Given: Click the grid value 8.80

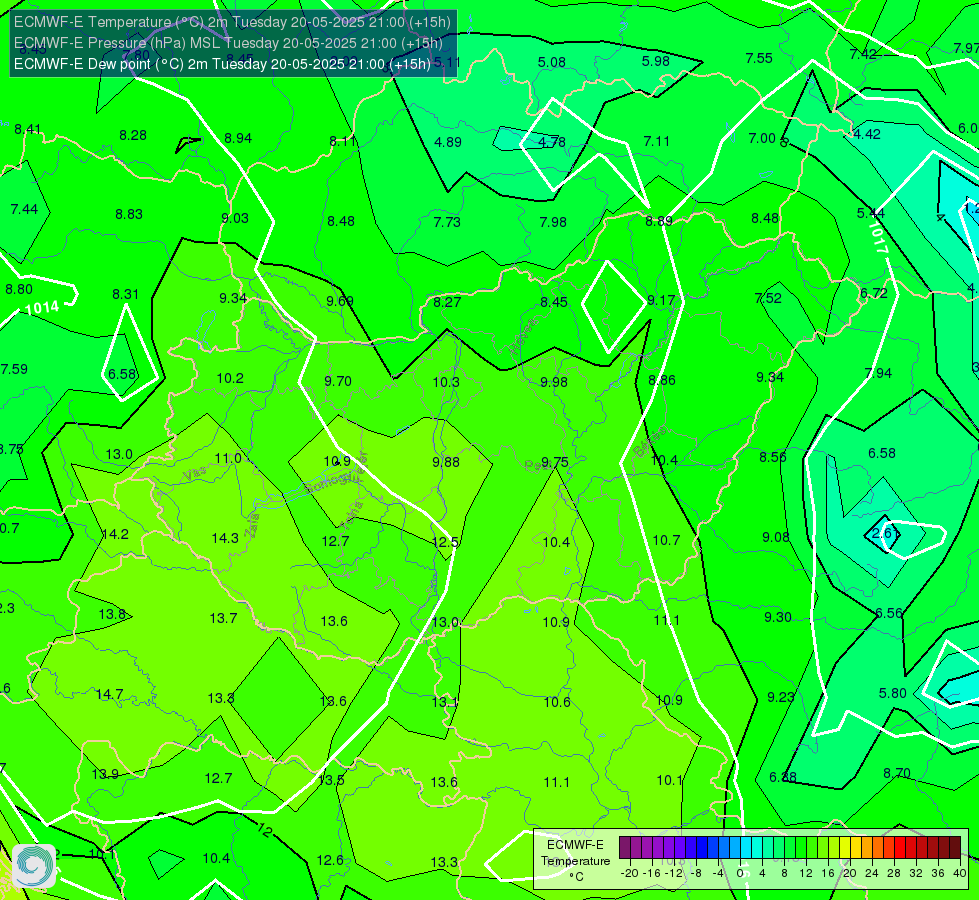Looking at the screenshot, I should [x=19, y=289].
